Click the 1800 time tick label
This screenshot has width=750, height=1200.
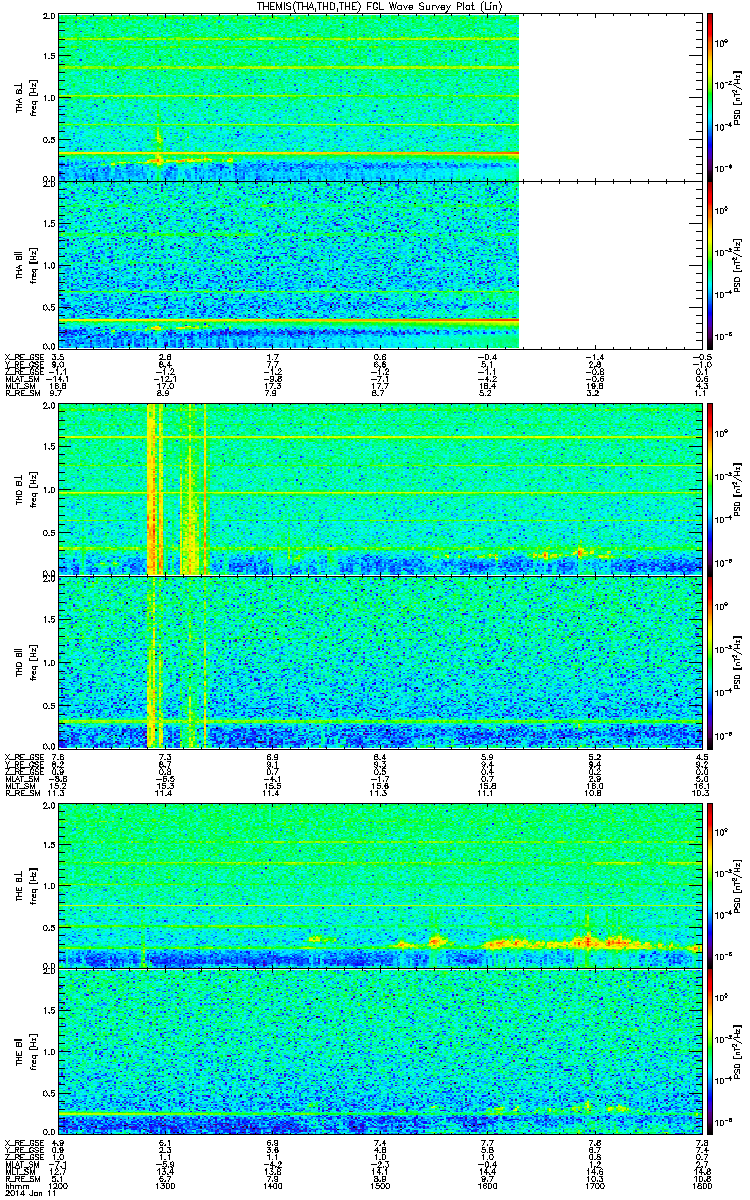pyautogui.click(x=701, y=1187)
